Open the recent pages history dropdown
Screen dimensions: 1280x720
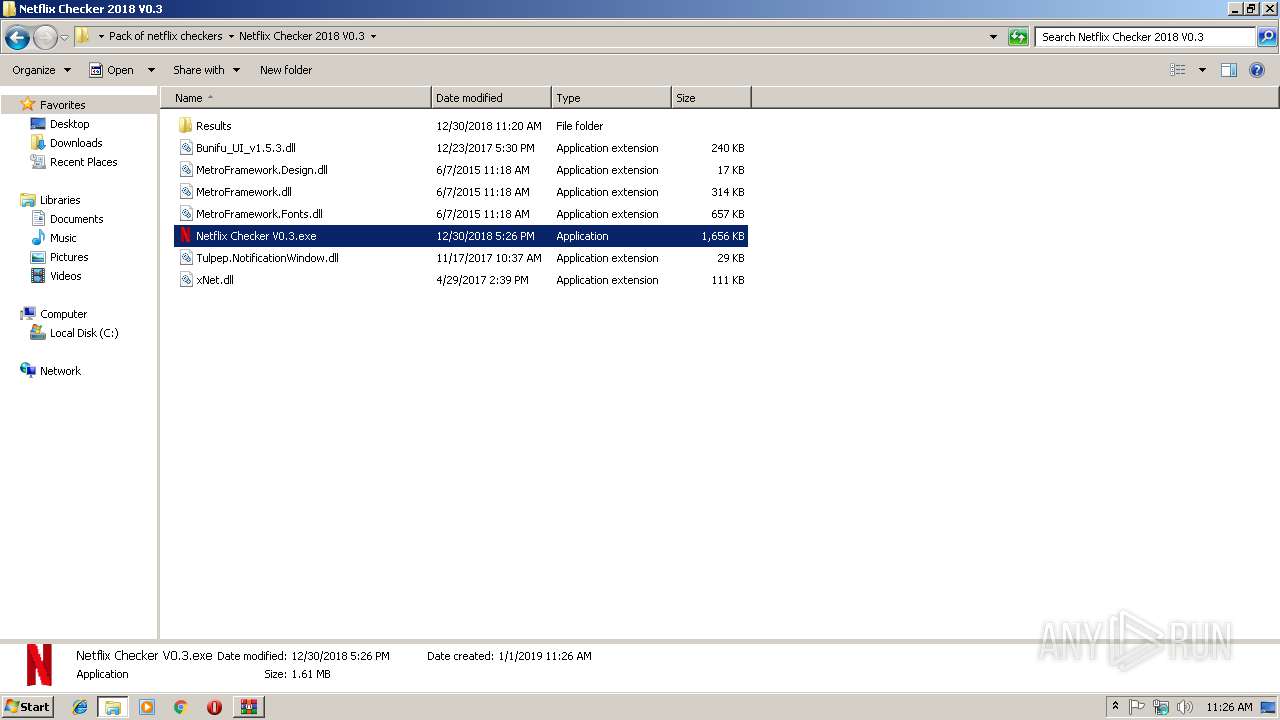[64, 38]
